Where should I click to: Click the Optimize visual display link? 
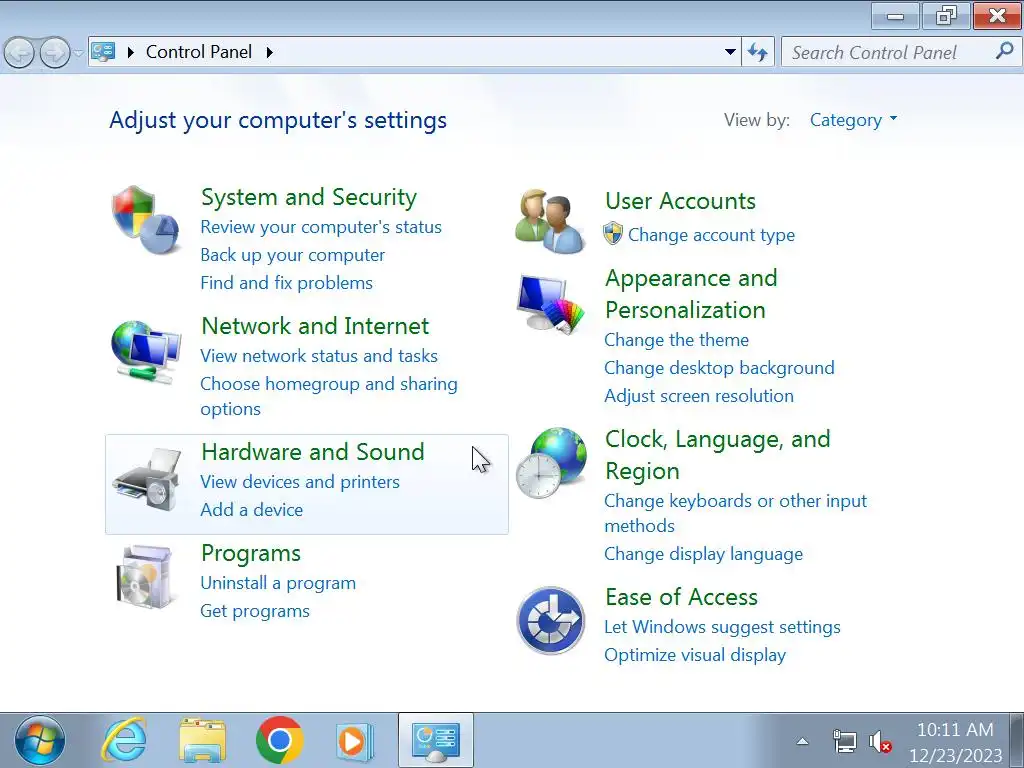point(695,654)
